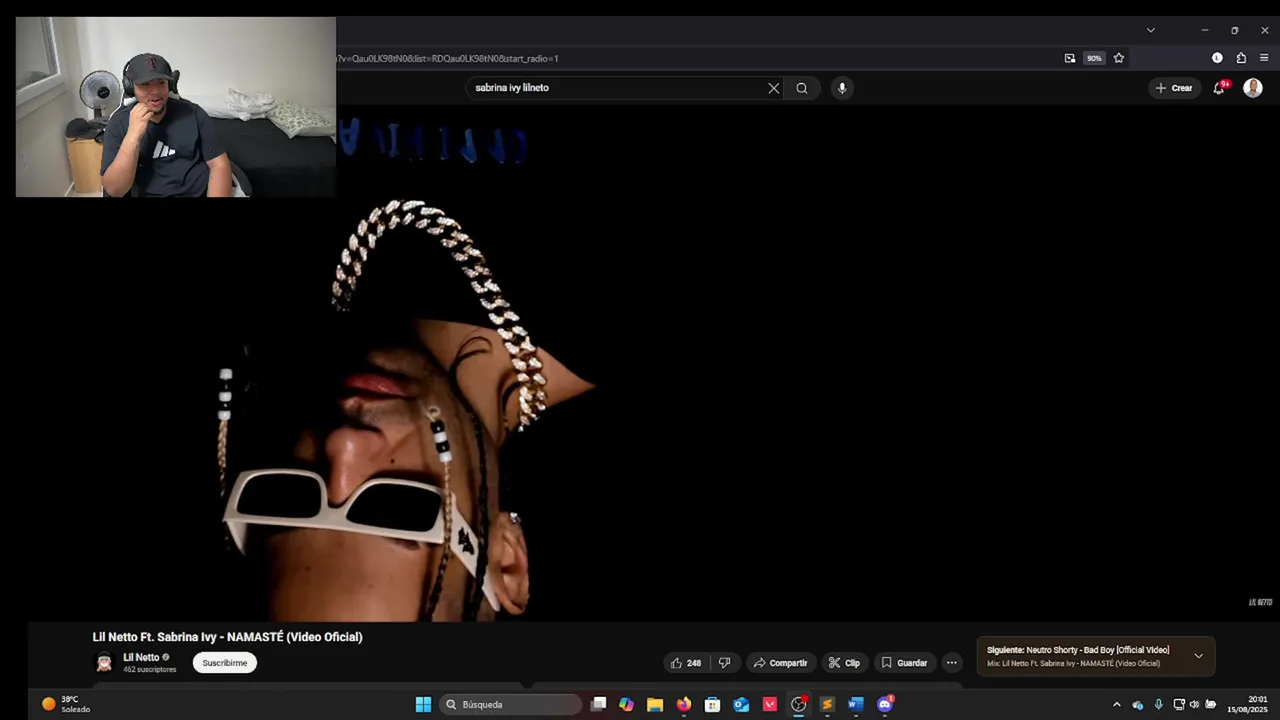Image resolution: width=1280 pixels, height=720 pixels.
Task: Open the Firefox hamburger menu
Action: pyautogui.click(x=1264, y=58)
